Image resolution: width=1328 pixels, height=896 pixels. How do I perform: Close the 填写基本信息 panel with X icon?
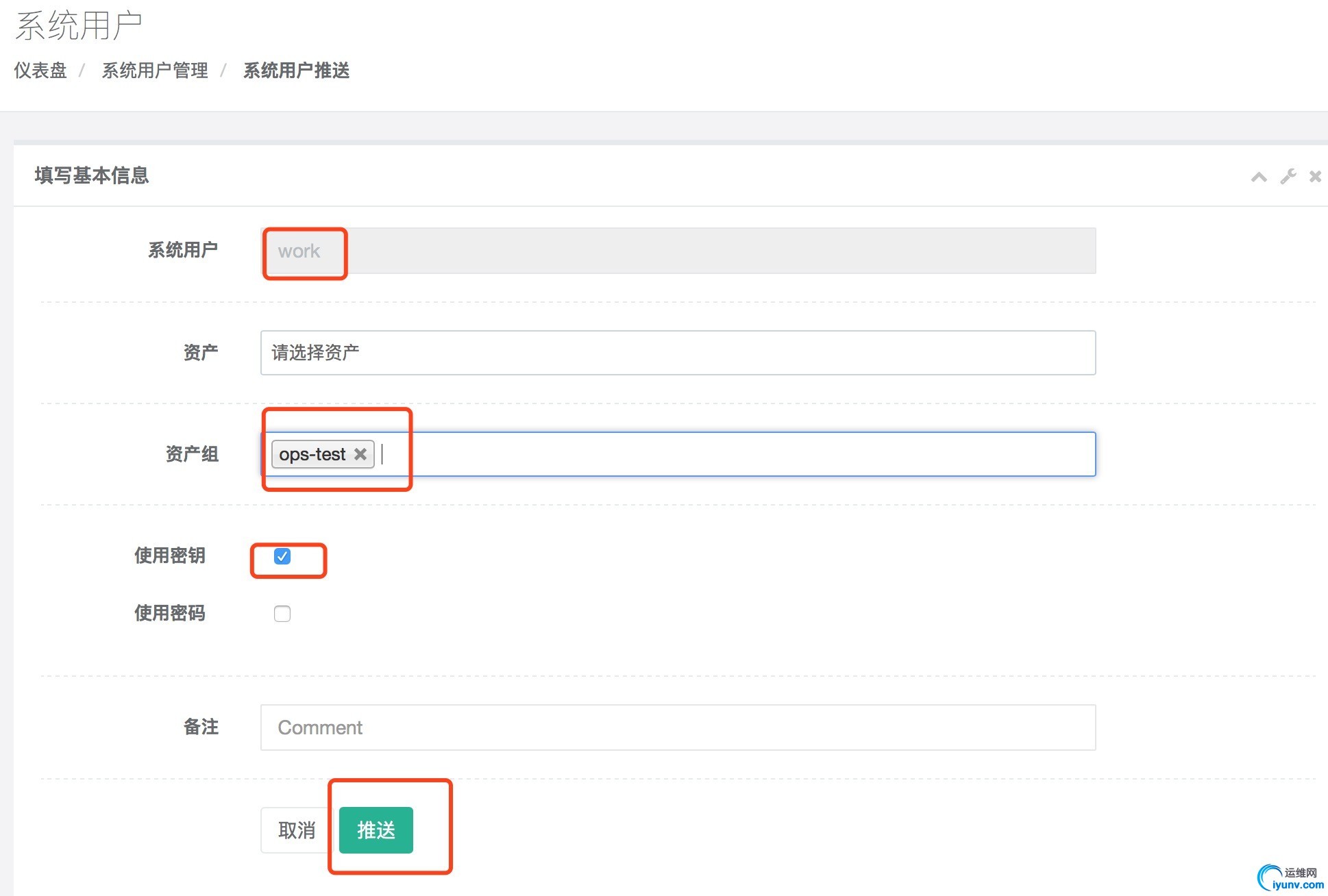1315,177
